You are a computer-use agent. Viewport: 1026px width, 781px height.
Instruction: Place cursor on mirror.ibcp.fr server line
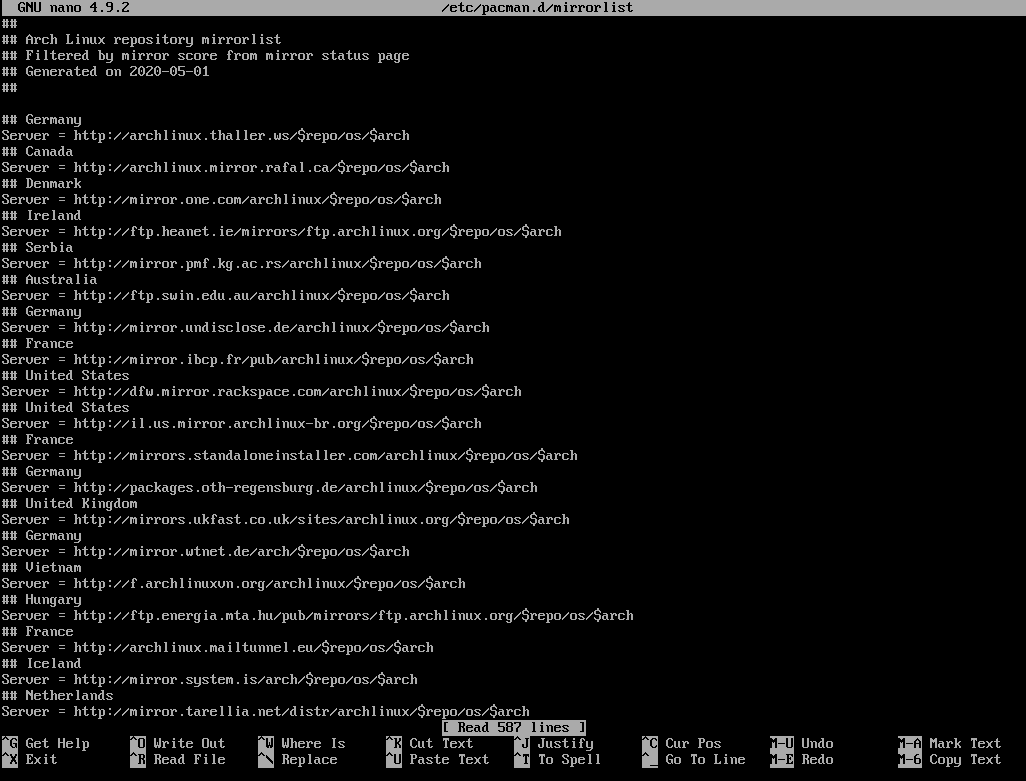pos(238,360)
